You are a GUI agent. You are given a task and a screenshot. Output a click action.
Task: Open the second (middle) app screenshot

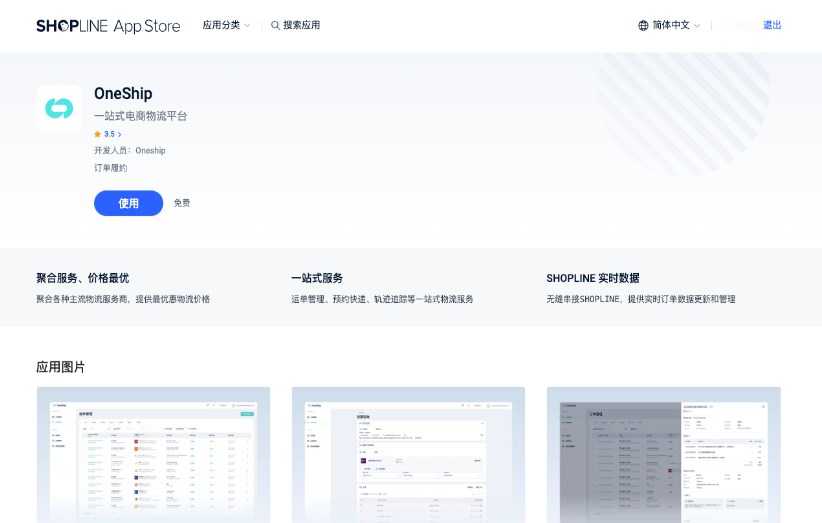point(408,454)
